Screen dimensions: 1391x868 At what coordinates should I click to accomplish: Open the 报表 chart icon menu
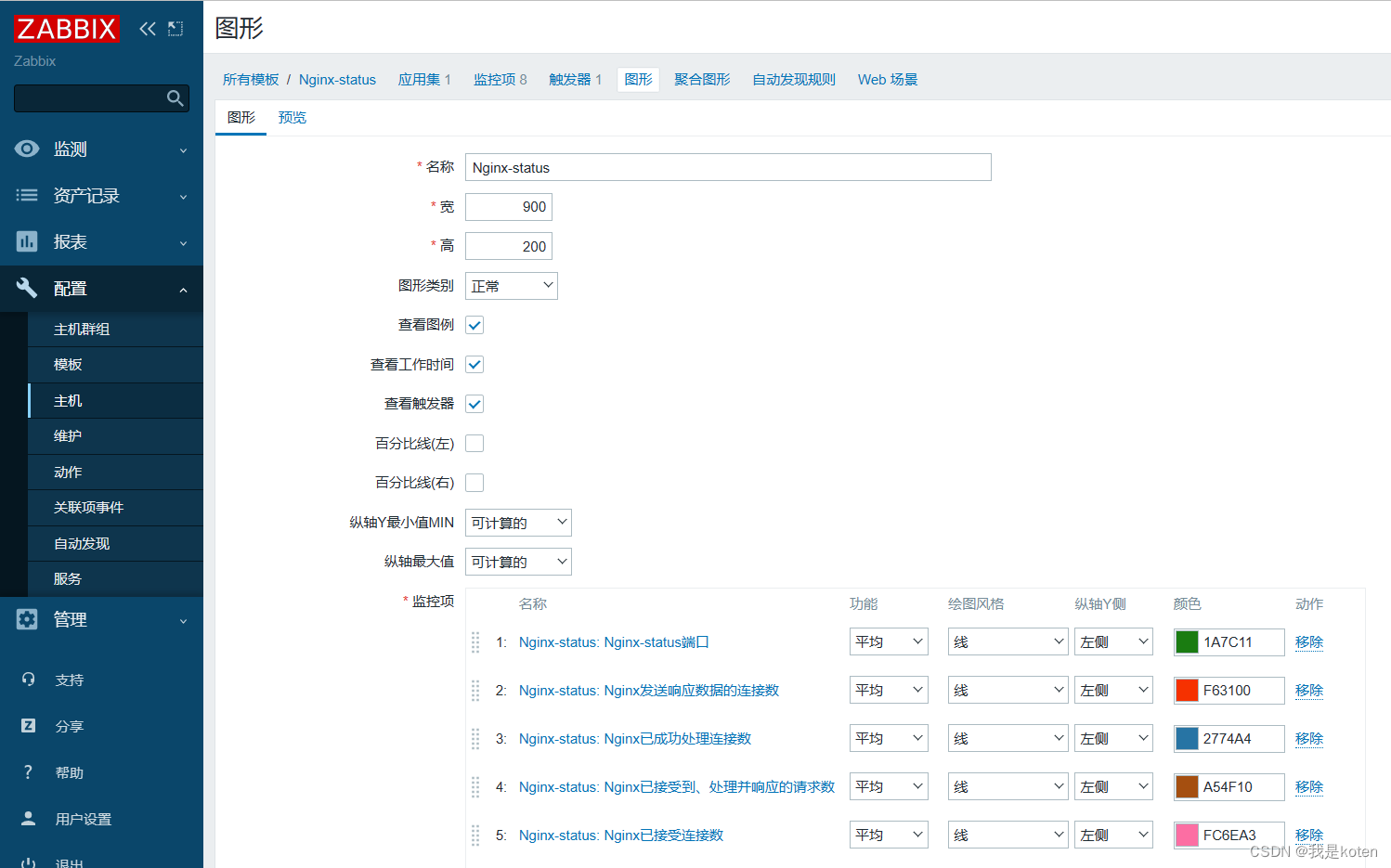[27, 241]
